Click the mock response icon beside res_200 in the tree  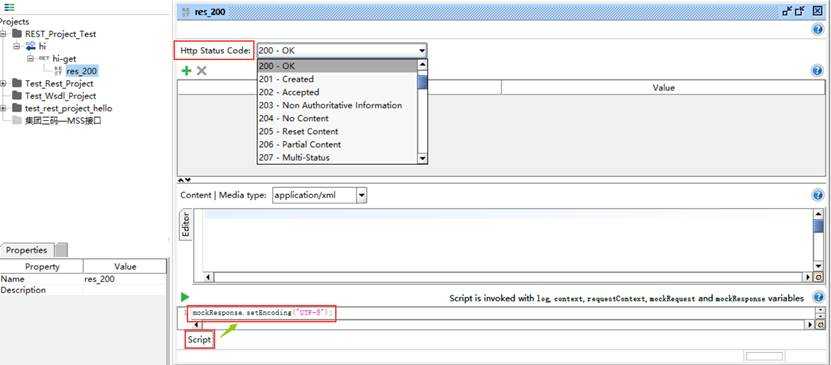tap(58, 71)
